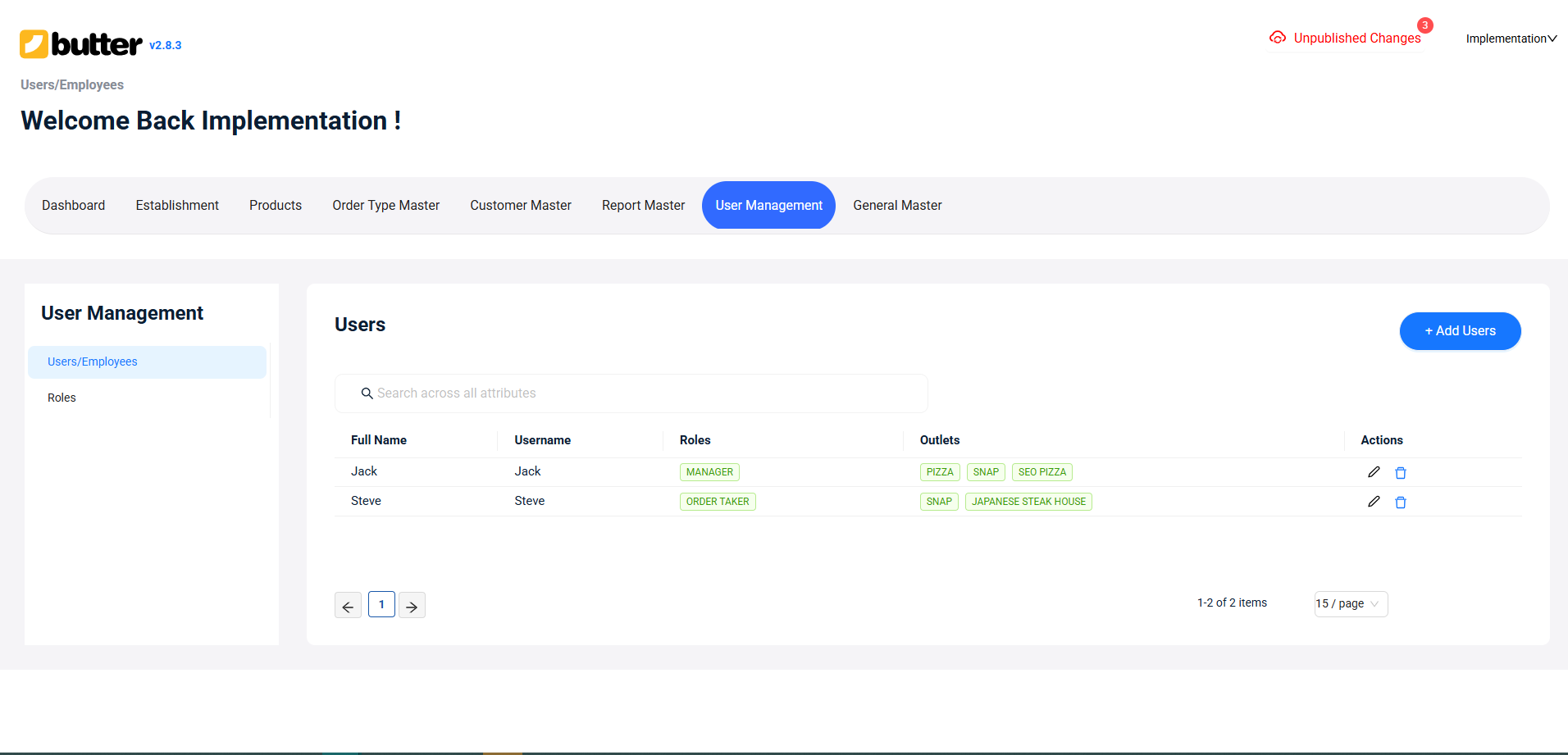Click the previous page left arrow
This screenshot has height=755, width=1568.
348,604
